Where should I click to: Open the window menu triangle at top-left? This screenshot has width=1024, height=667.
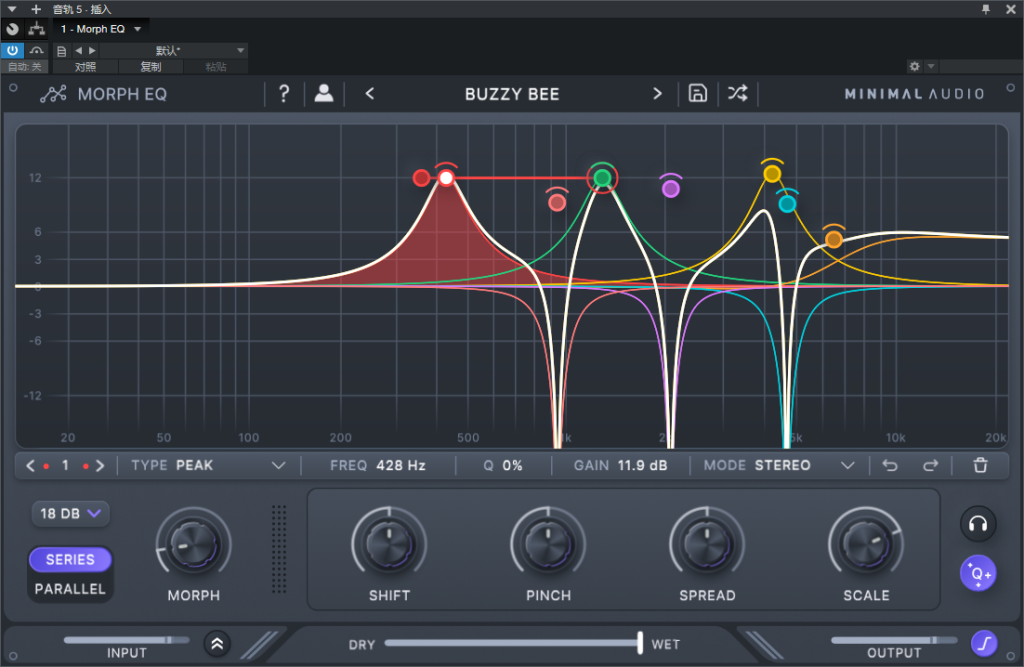click(x=12, y=9)
